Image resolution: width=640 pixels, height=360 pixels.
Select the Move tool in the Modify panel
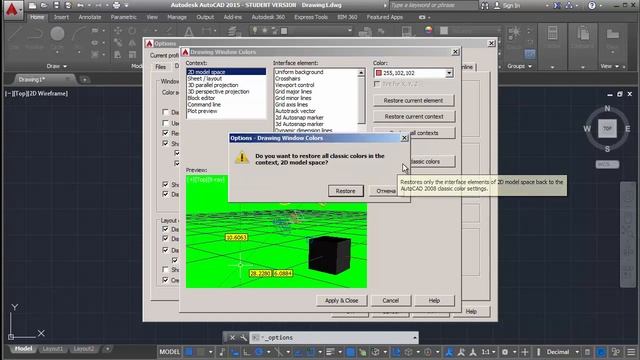(x=118, y=31)
